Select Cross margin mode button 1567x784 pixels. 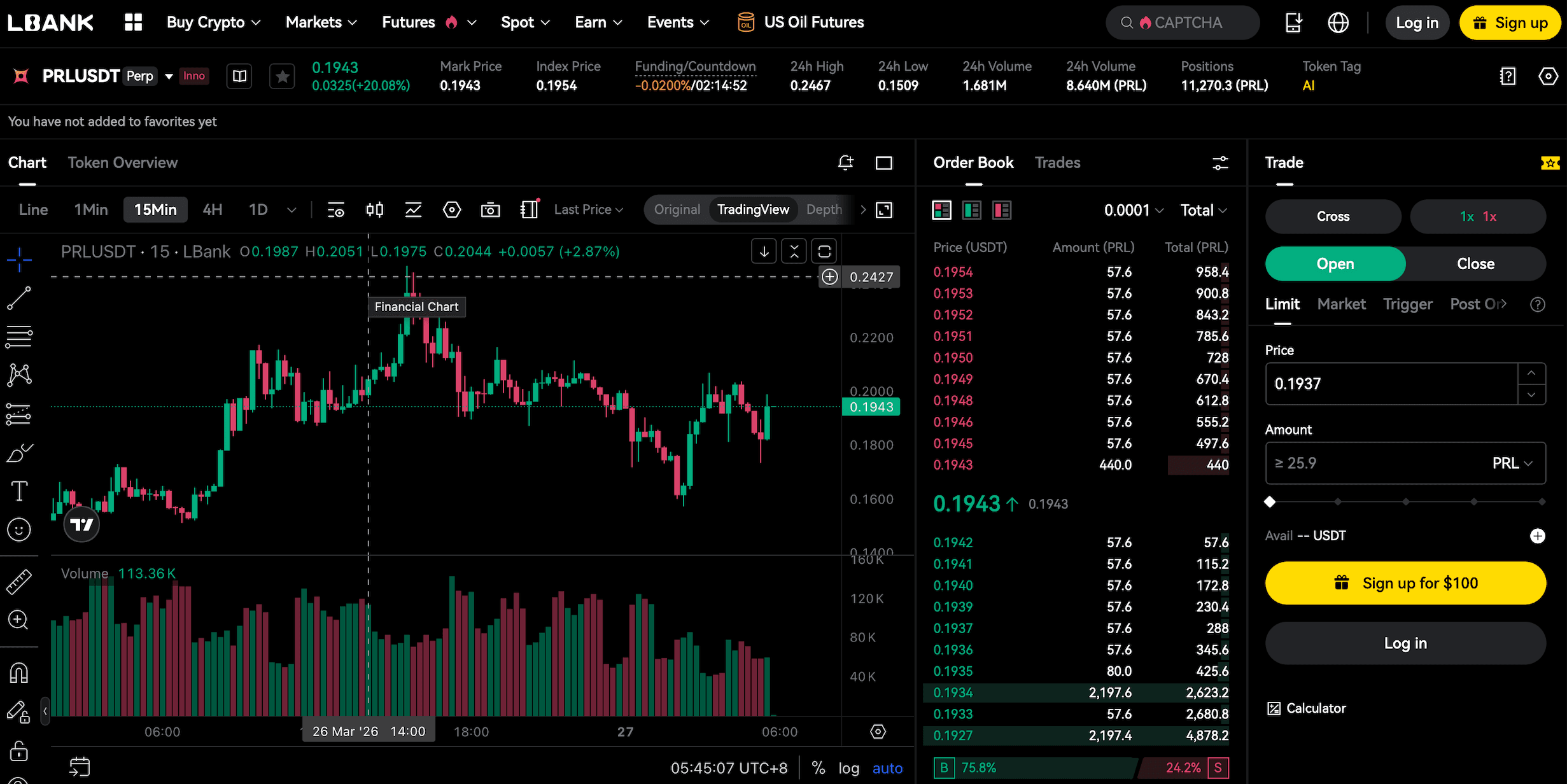coord(1333,216)
